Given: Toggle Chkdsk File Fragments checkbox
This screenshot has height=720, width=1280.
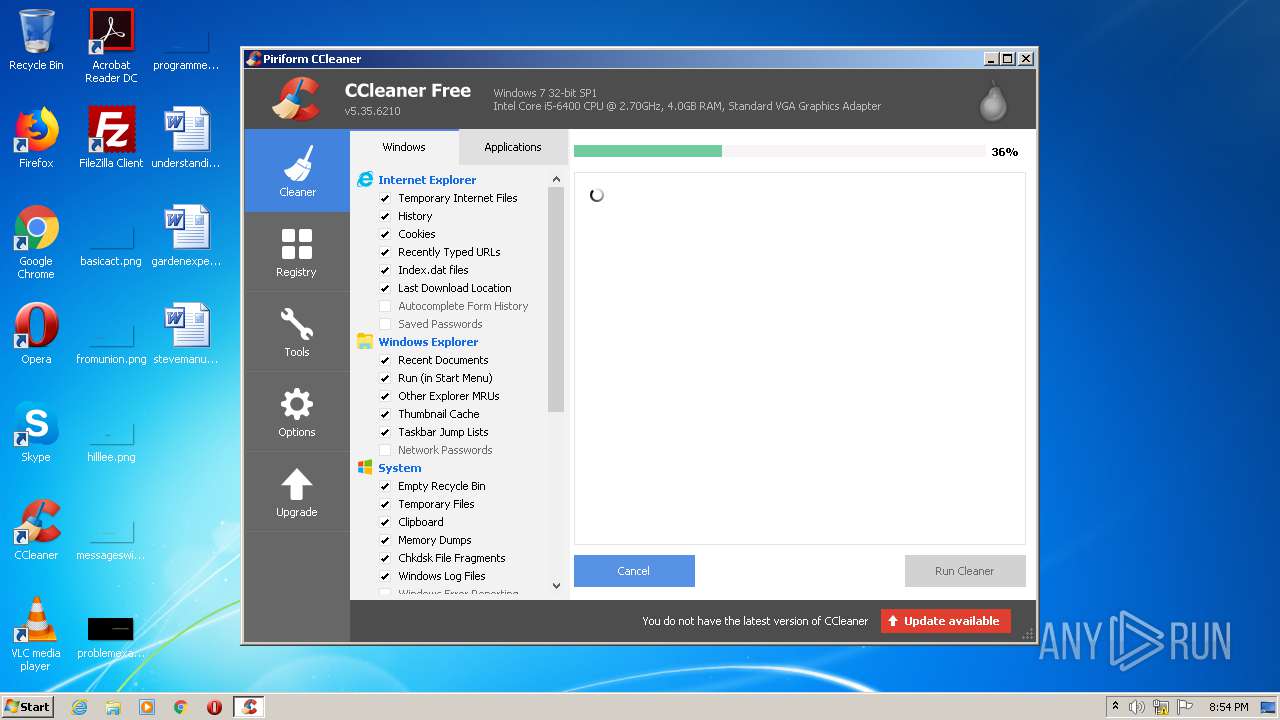Looking at the screenshot, I should coord(385,558).
